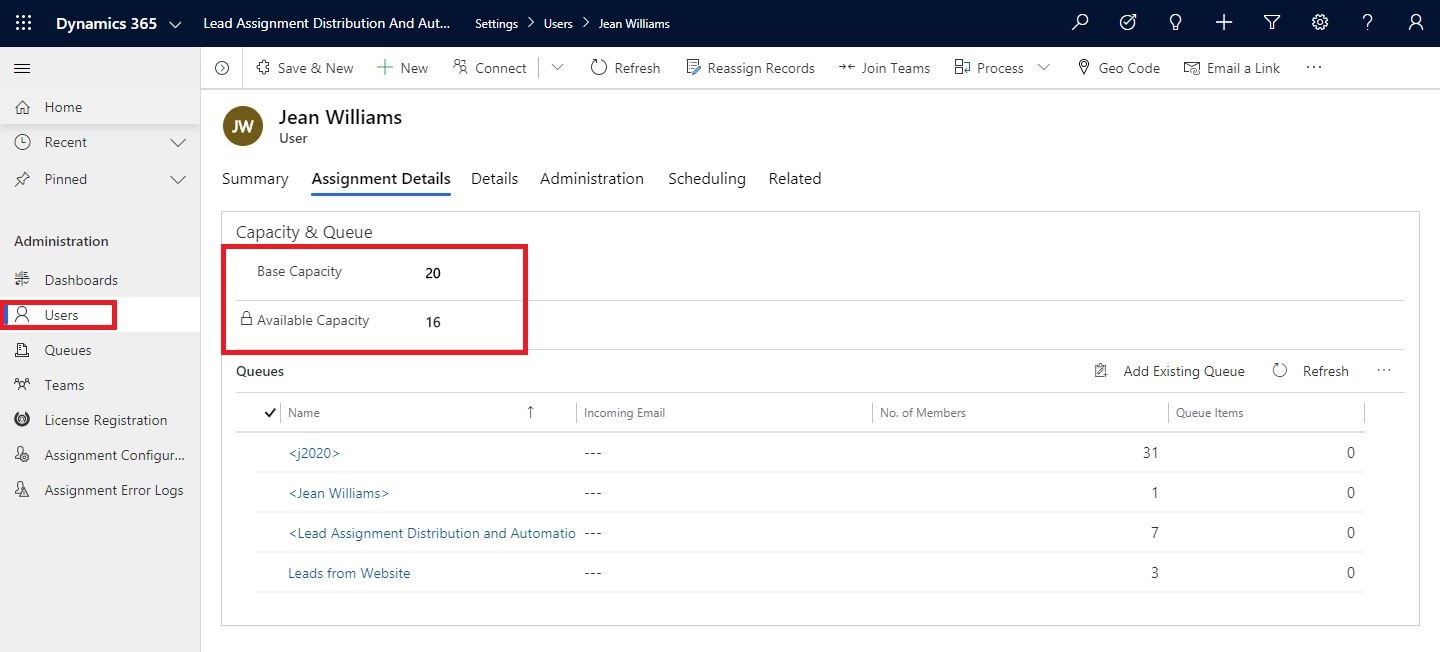Click the Assignment Configuration icon
Screen dimensions: 1440x652
tap(23, 455)
